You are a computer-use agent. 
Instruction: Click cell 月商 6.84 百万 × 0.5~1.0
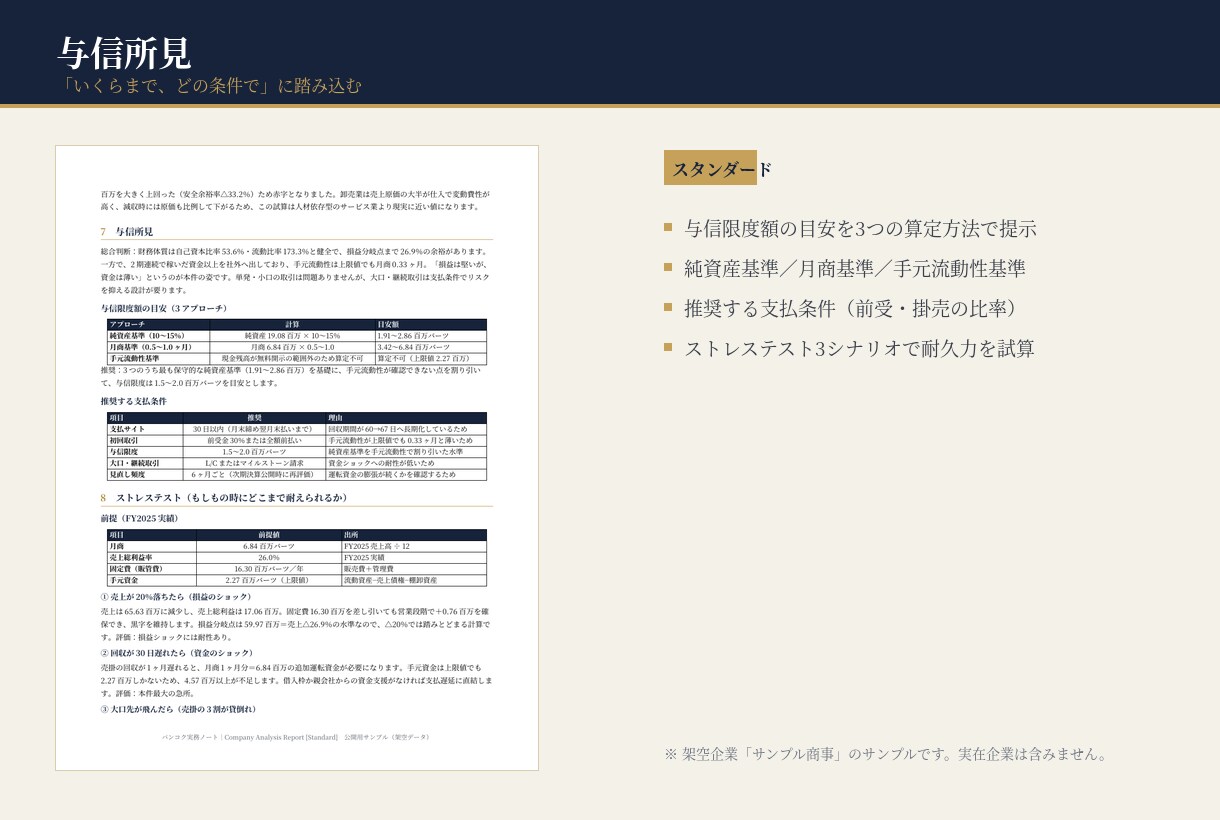[292, 347]
